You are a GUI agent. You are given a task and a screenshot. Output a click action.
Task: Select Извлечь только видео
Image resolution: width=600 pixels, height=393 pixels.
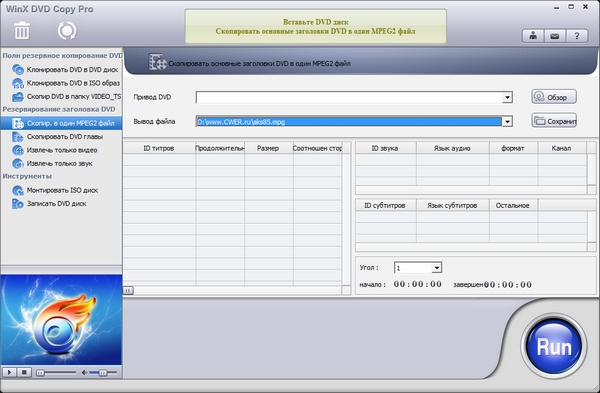tap(55, 150)
